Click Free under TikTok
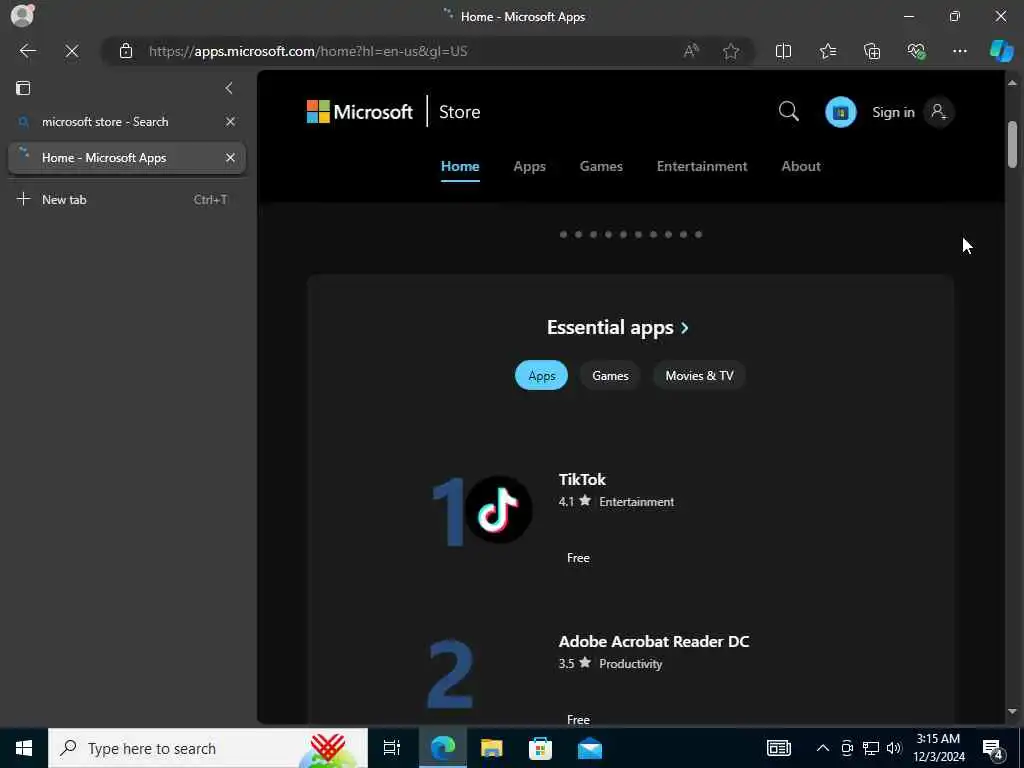 (x=578, y=558)
